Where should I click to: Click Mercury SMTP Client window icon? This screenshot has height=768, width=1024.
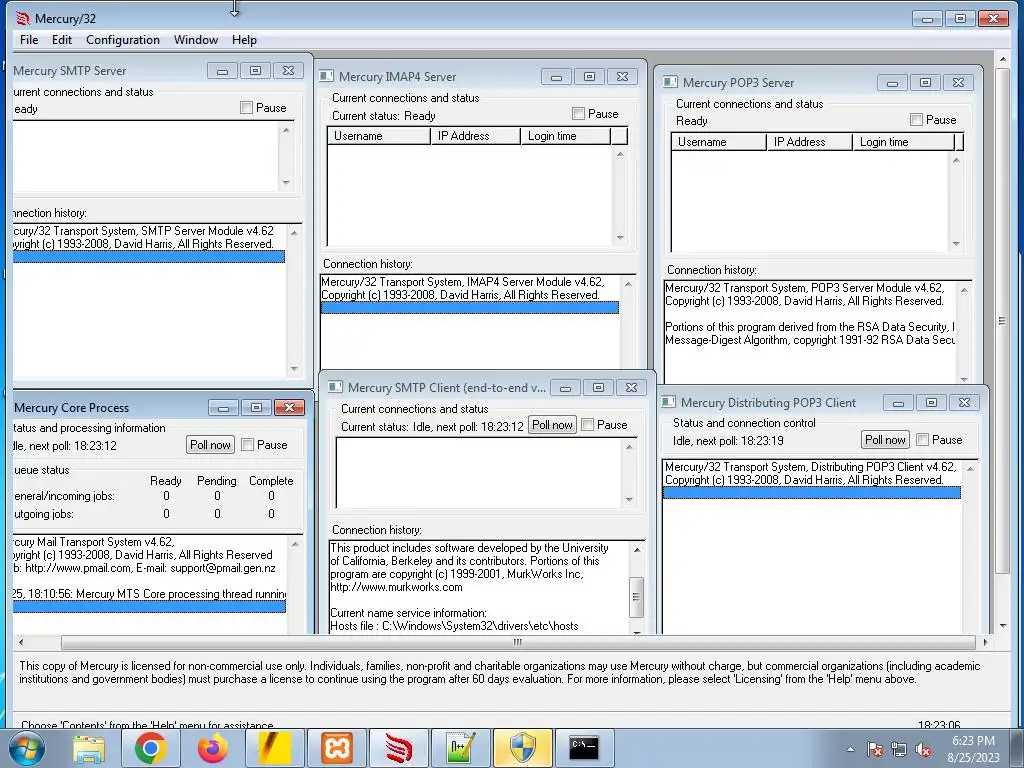(335, 387)
